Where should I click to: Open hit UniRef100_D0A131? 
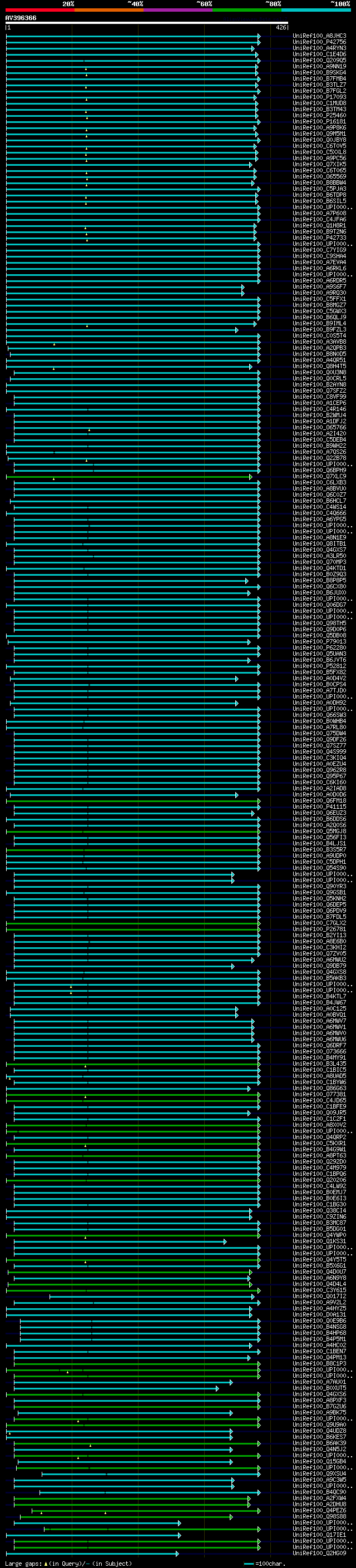click(319, 1314)
